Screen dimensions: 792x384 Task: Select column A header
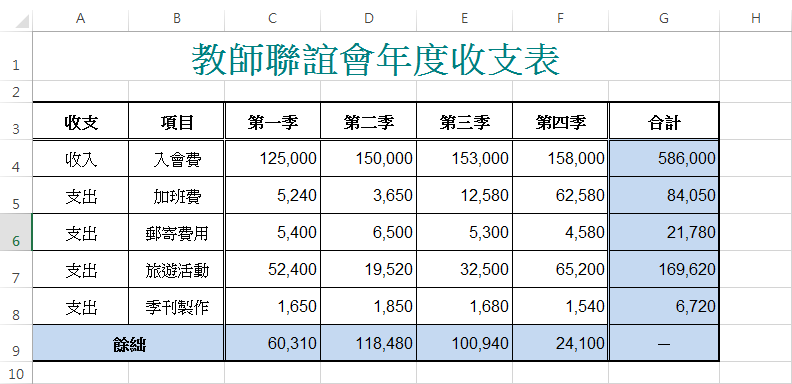click(81, 18)
